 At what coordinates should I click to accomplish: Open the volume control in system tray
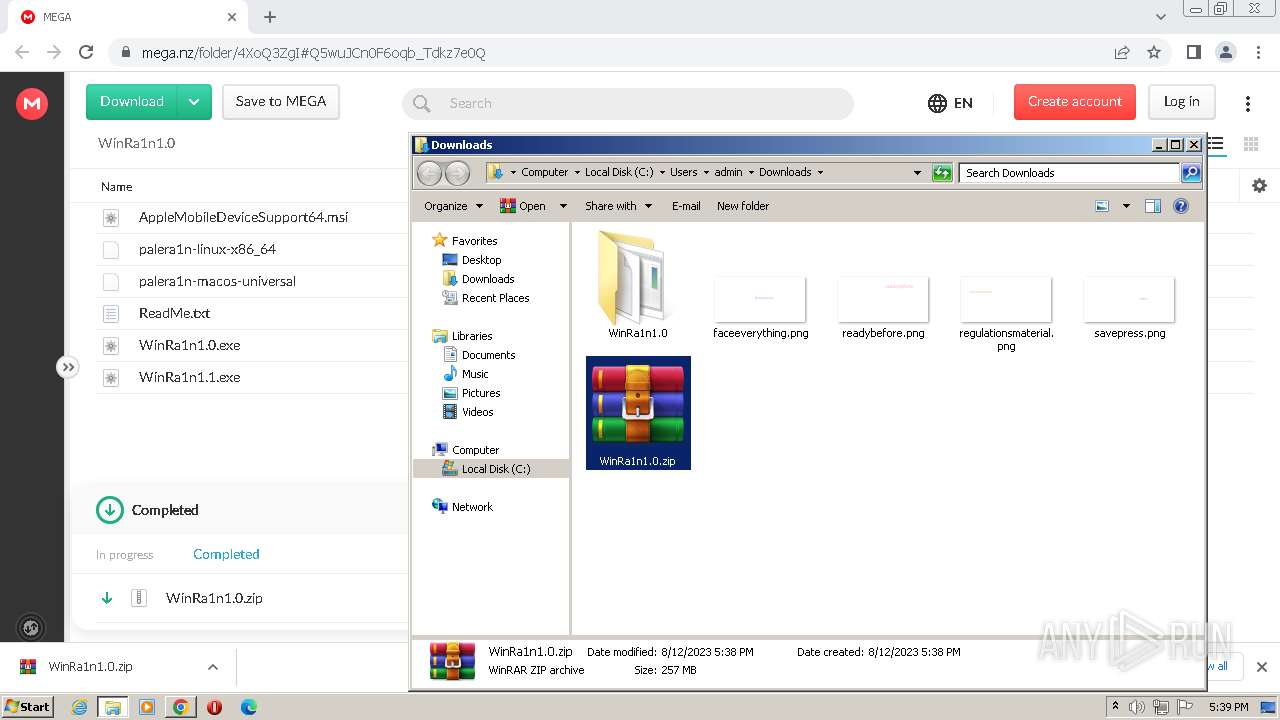(x=1137, y=707)
